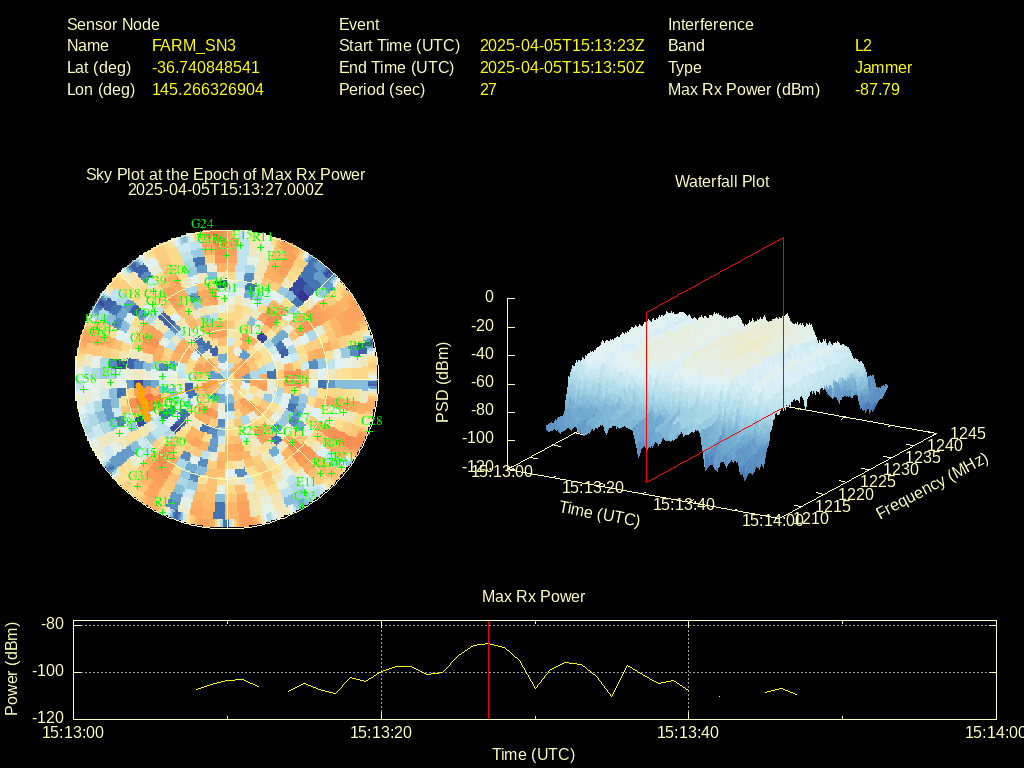Click the L2 band value
This screenshot has height=768, width=1024.
pos(863,46)
